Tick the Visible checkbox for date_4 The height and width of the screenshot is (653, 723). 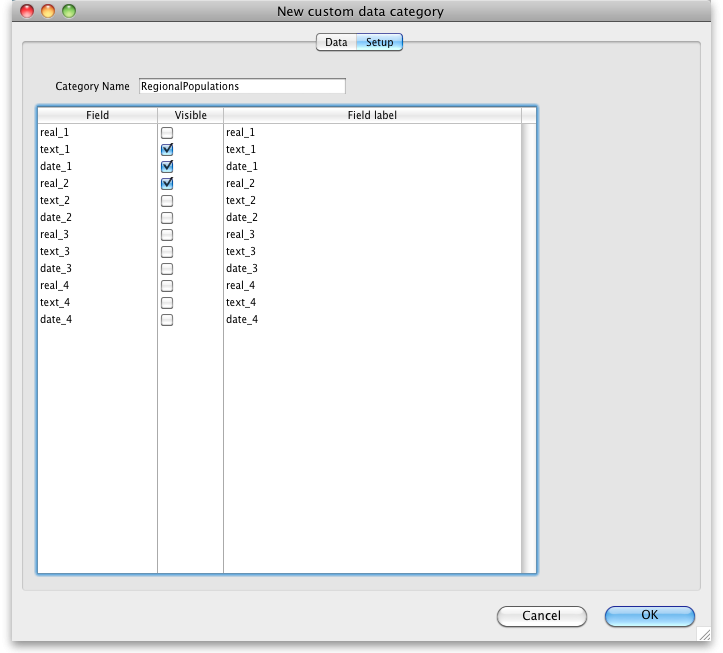tap(167, 319)
